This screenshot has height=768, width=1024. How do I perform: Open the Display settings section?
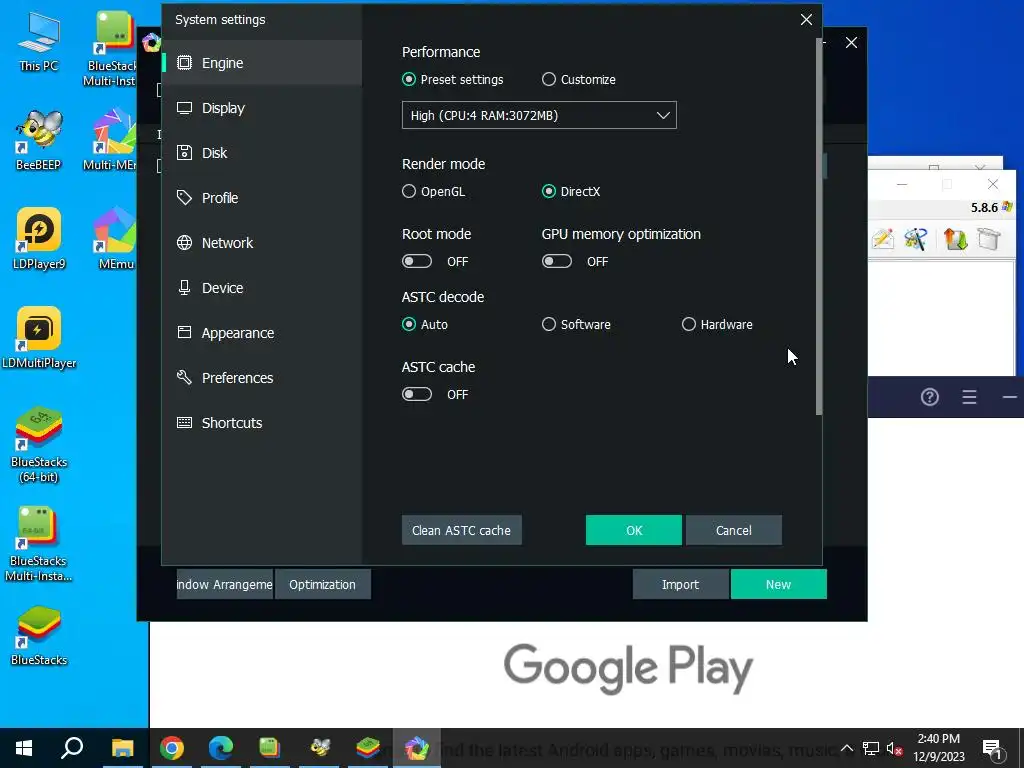262,108
